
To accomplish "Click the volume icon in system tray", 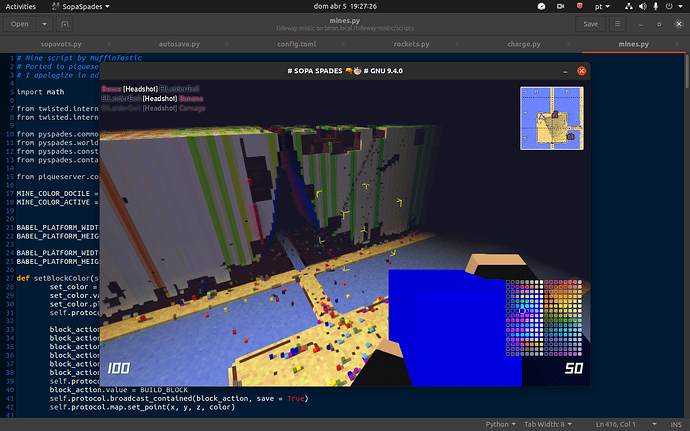I will tap(647, 6).
